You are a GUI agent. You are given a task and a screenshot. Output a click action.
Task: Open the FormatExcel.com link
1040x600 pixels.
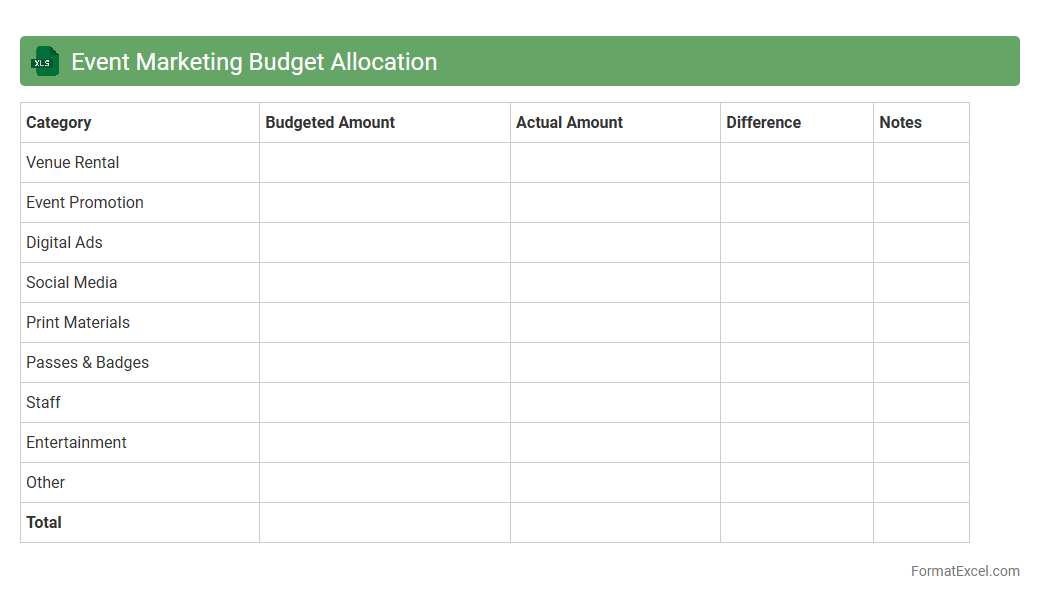coord(964,571)
